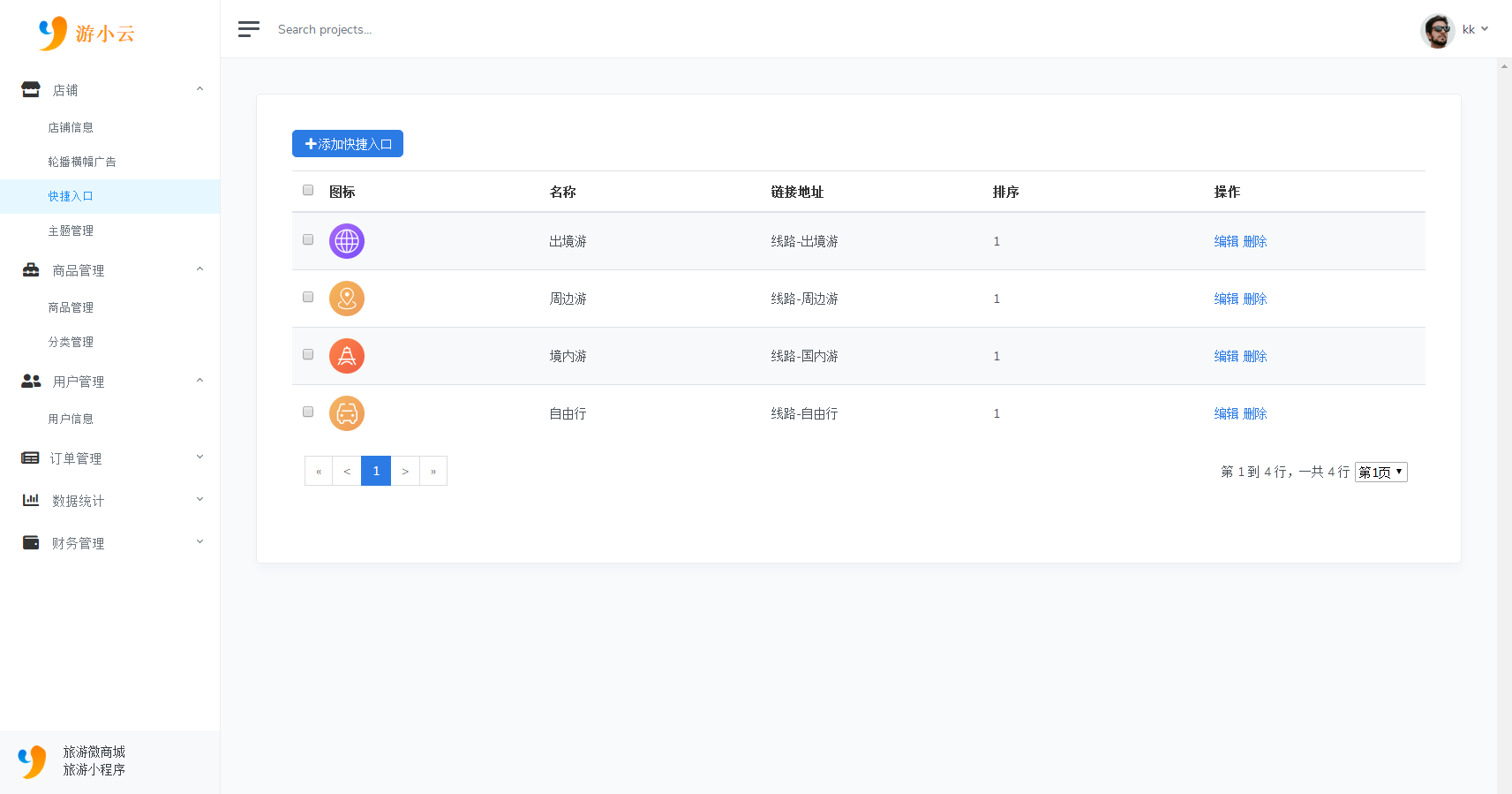Click the kk user avatar

(x=1438, y=30)
